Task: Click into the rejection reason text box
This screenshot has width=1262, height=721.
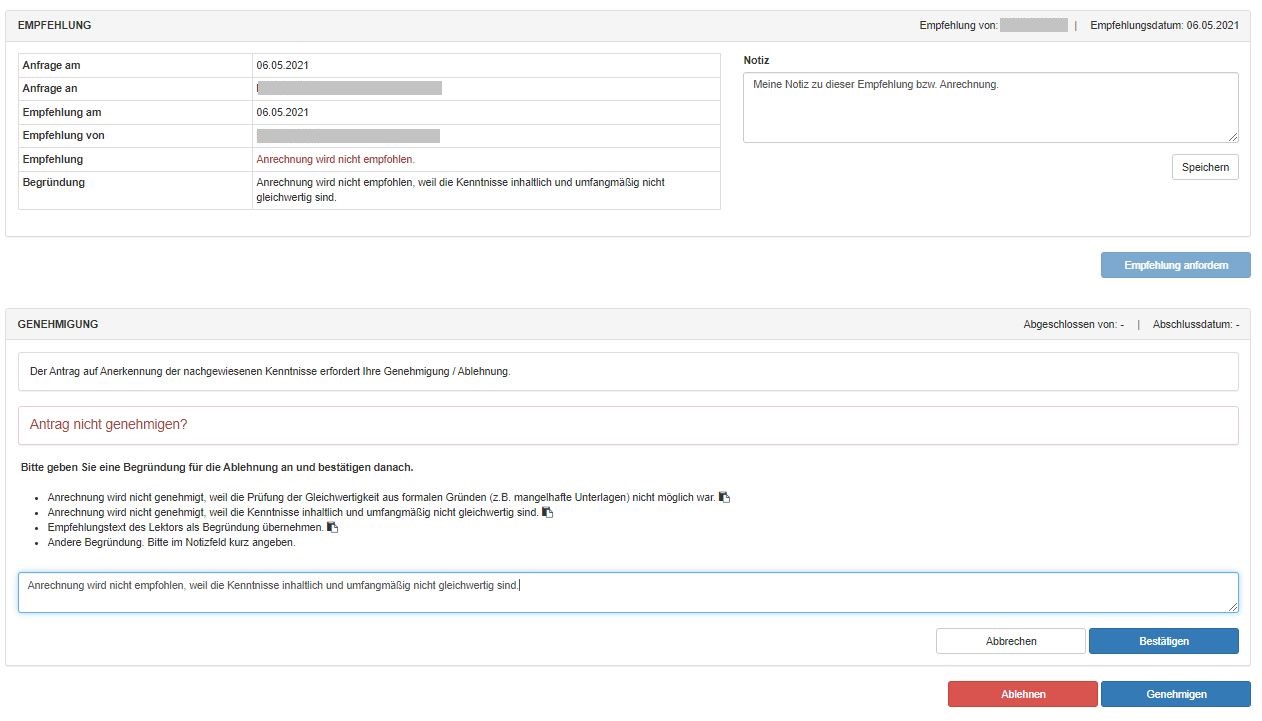Action: tap(627, 592)
